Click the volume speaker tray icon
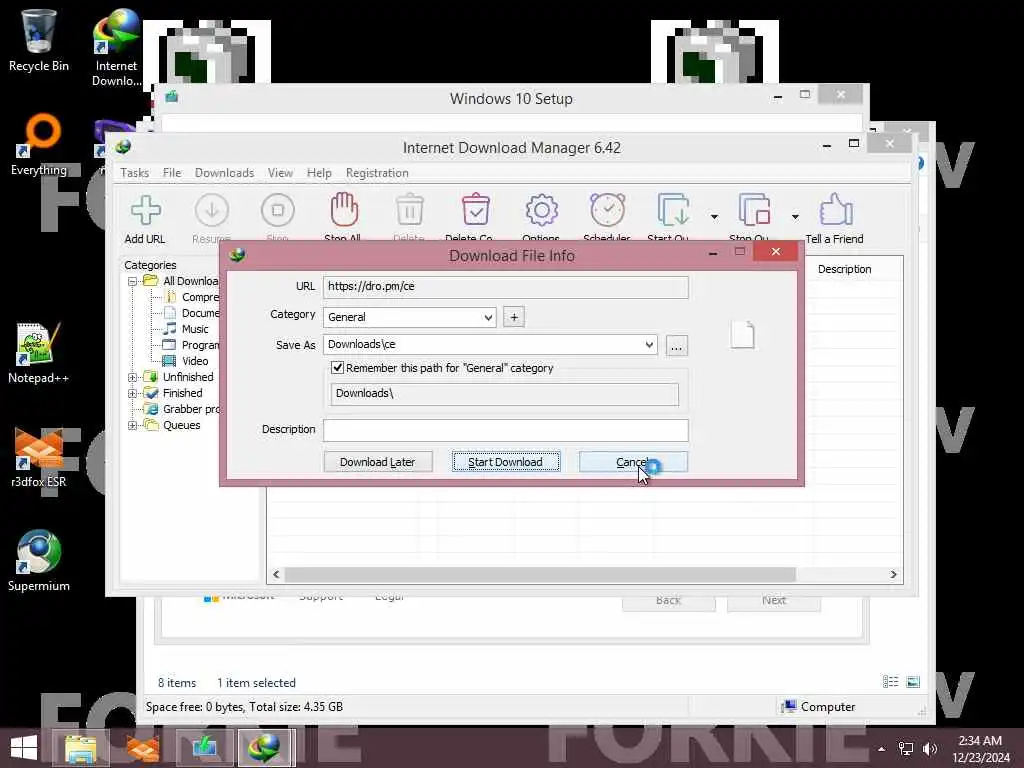1024x768 pixels. pos(930,749)
